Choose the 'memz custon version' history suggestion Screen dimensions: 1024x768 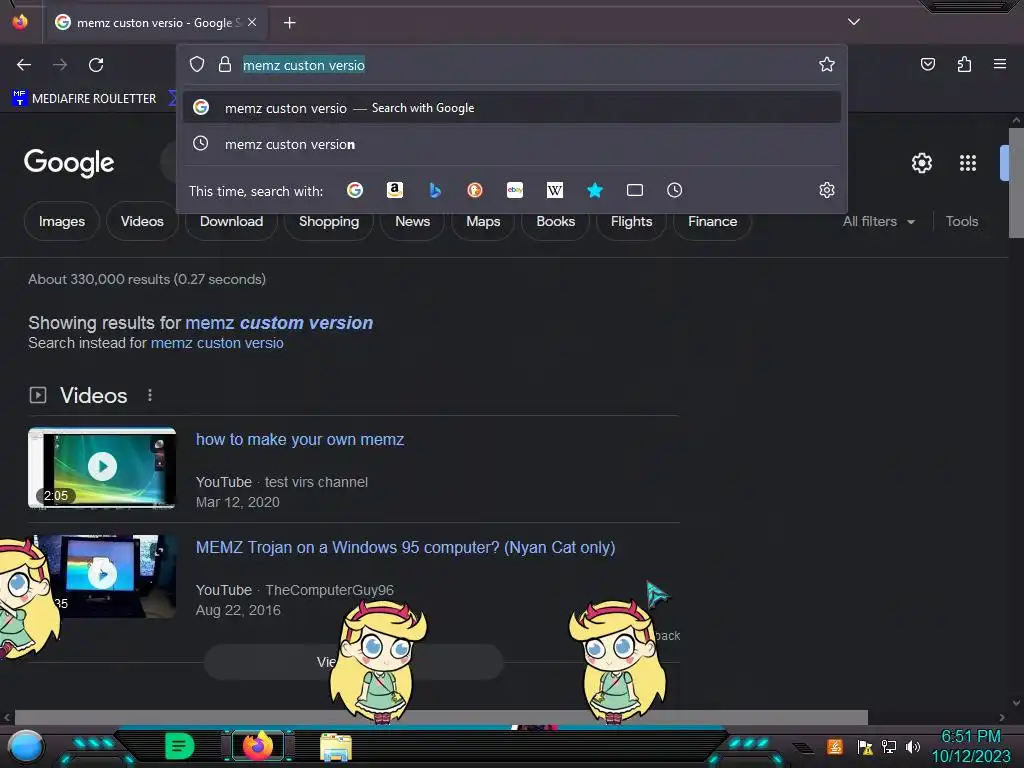tap(511, 144)
